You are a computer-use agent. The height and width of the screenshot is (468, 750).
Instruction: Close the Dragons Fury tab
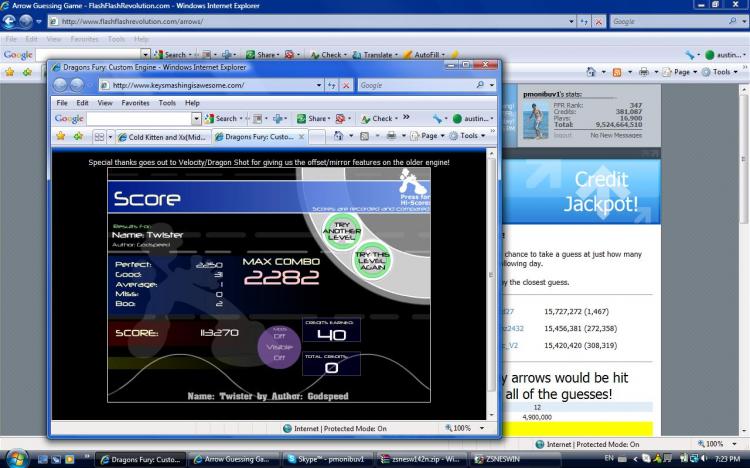click(302, 137)
